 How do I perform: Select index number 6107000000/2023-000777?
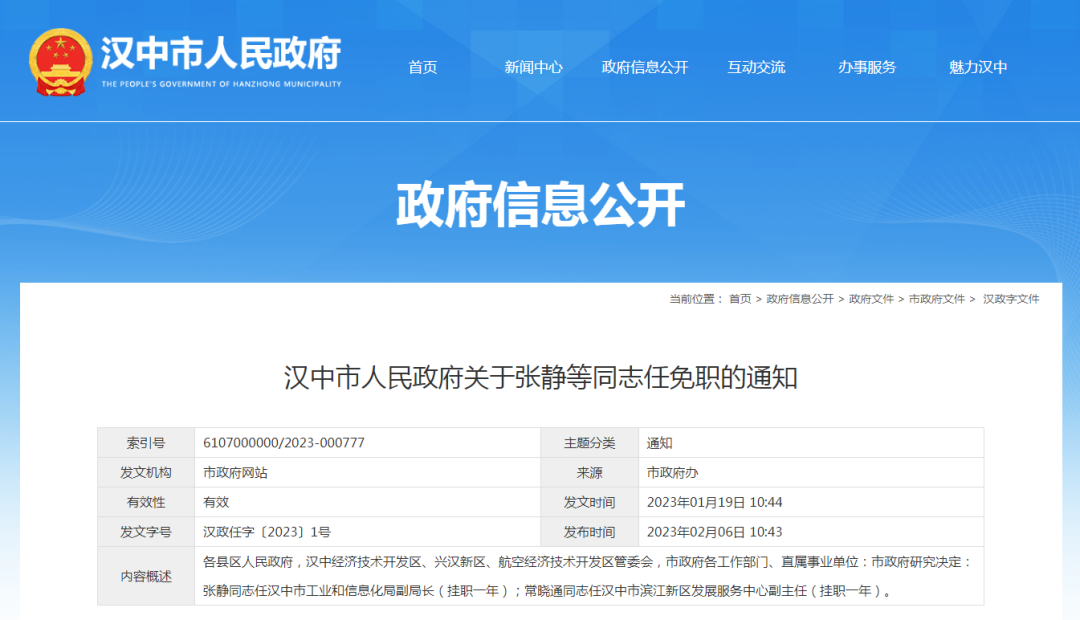coord(284,443)
